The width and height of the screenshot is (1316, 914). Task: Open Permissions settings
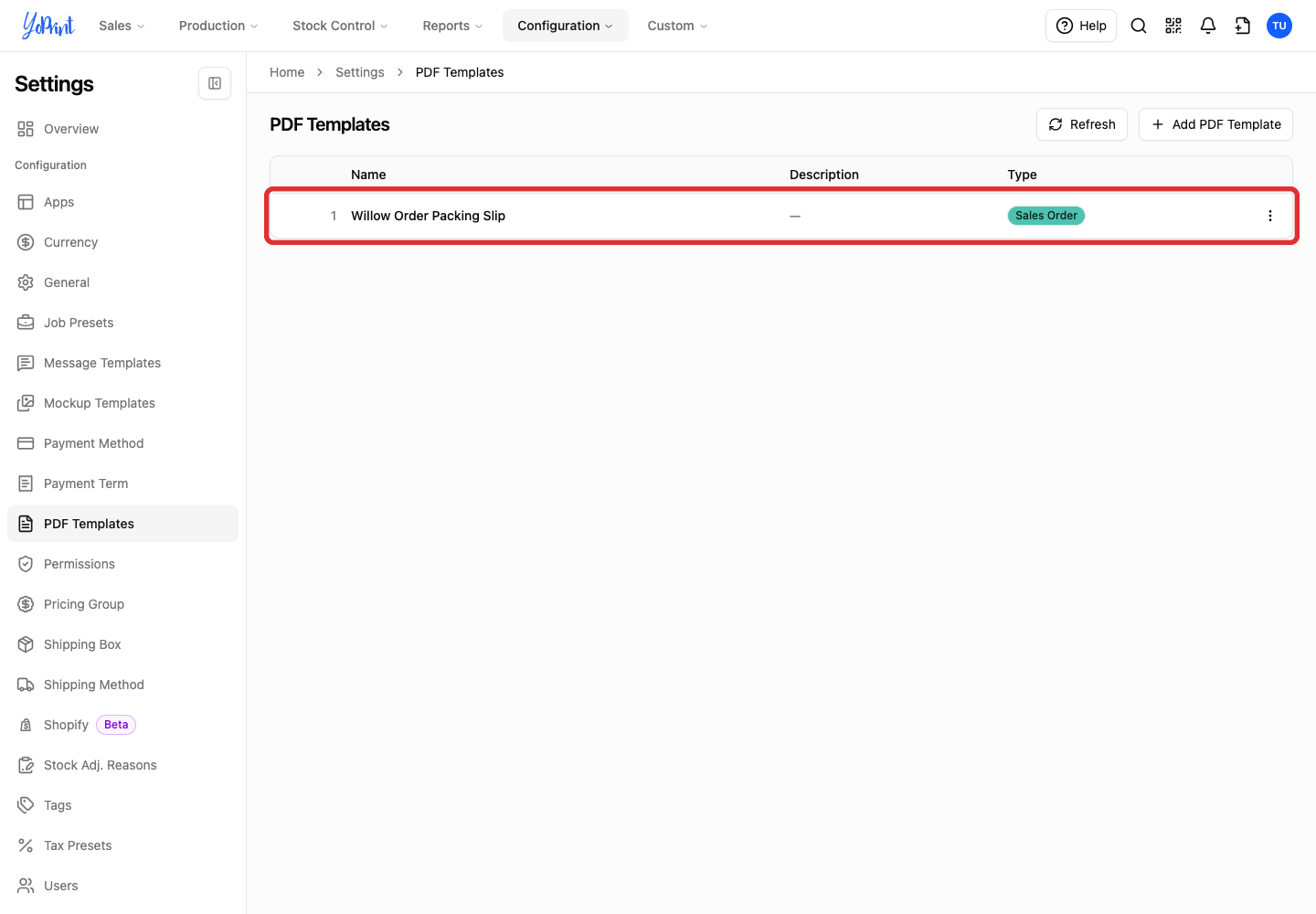122,564
